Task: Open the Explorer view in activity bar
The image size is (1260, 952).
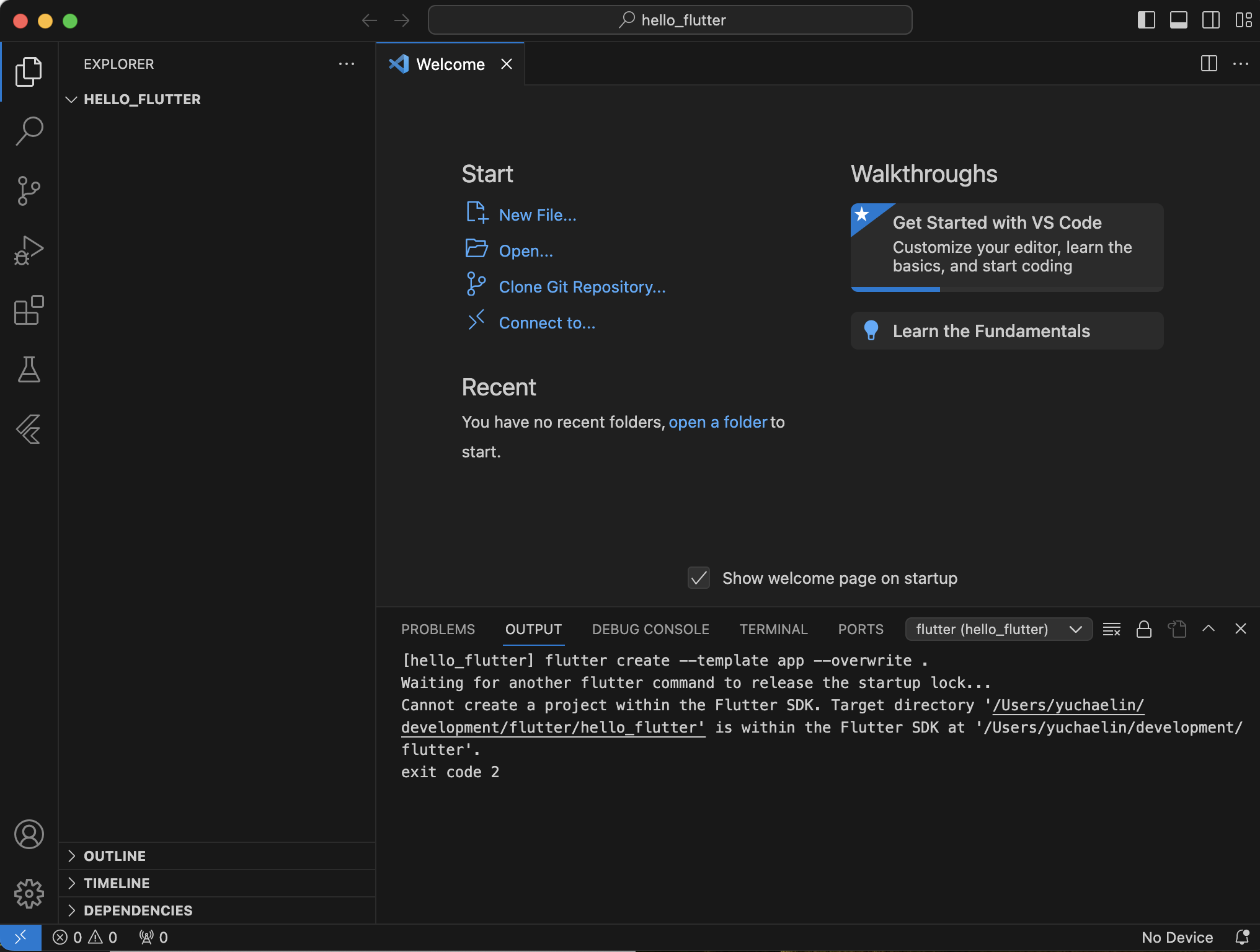Action: (x=29, y=71)
